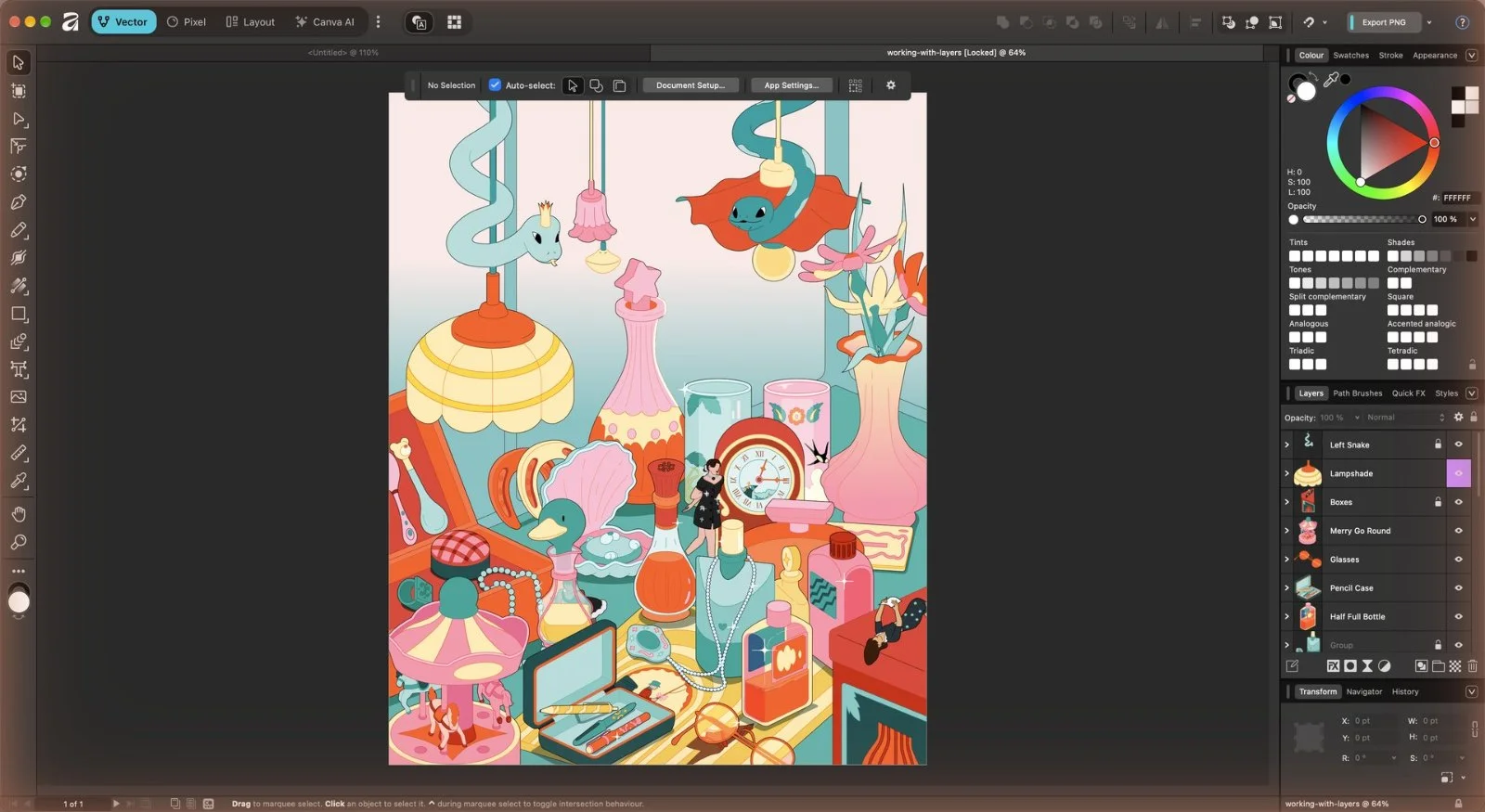The height and width of the screenshot is (812, 1485).
Task: Open the Export PNG dropdown arrow
Action: 1429,22
